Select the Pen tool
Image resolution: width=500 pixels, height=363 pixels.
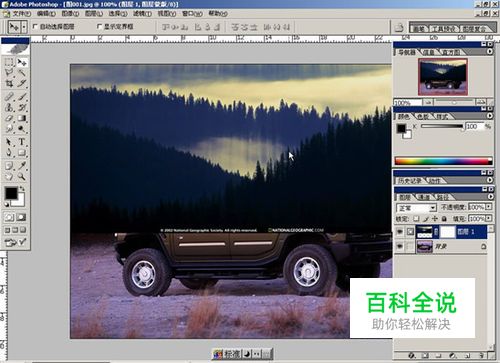9,153
